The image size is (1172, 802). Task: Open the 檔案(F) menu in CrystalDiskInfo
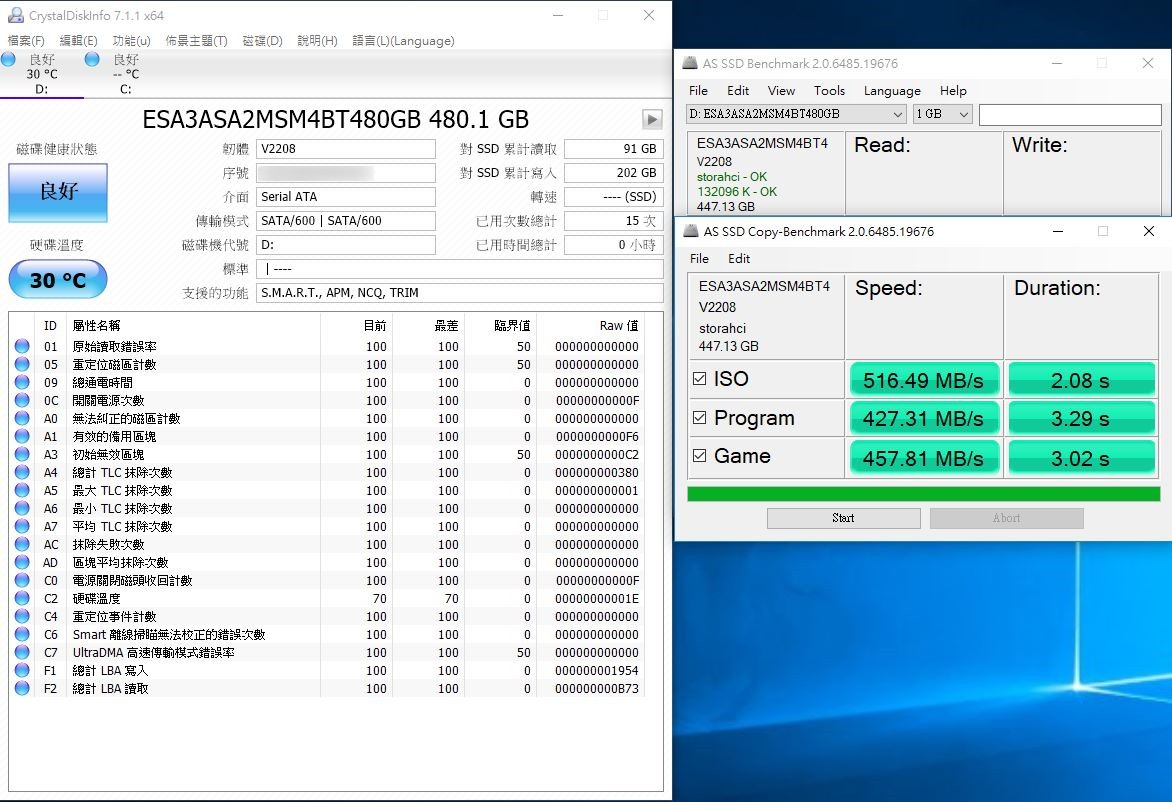(26, 40)
